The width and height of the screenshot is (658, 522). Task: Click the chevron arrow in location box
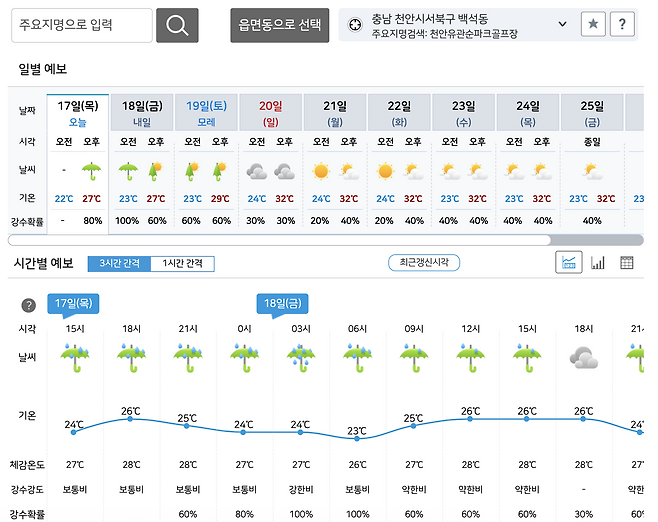point(562,23)
